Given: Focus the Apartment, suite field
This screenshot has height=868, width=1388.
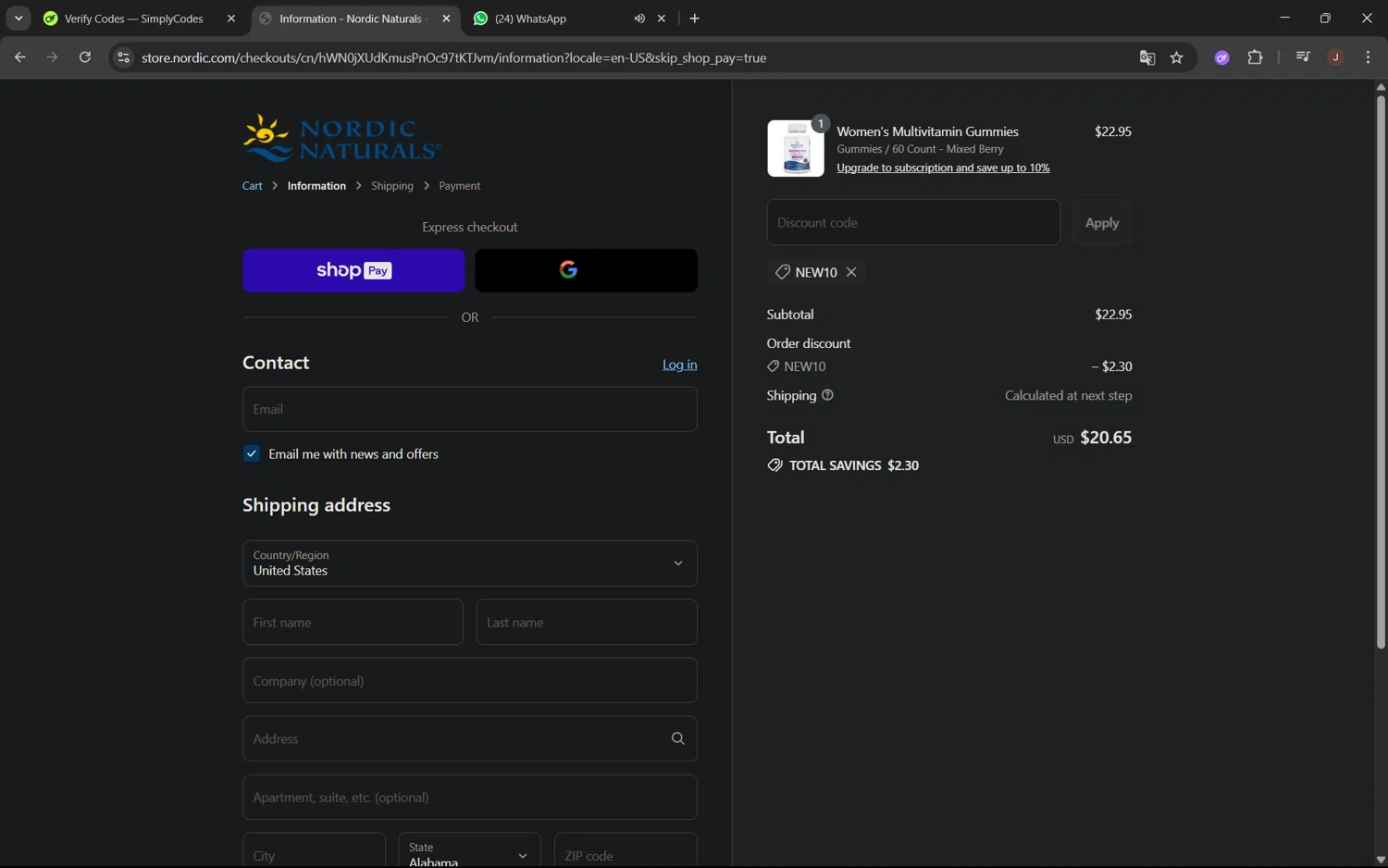Looking at the screenshot, I should pos(470,797).
